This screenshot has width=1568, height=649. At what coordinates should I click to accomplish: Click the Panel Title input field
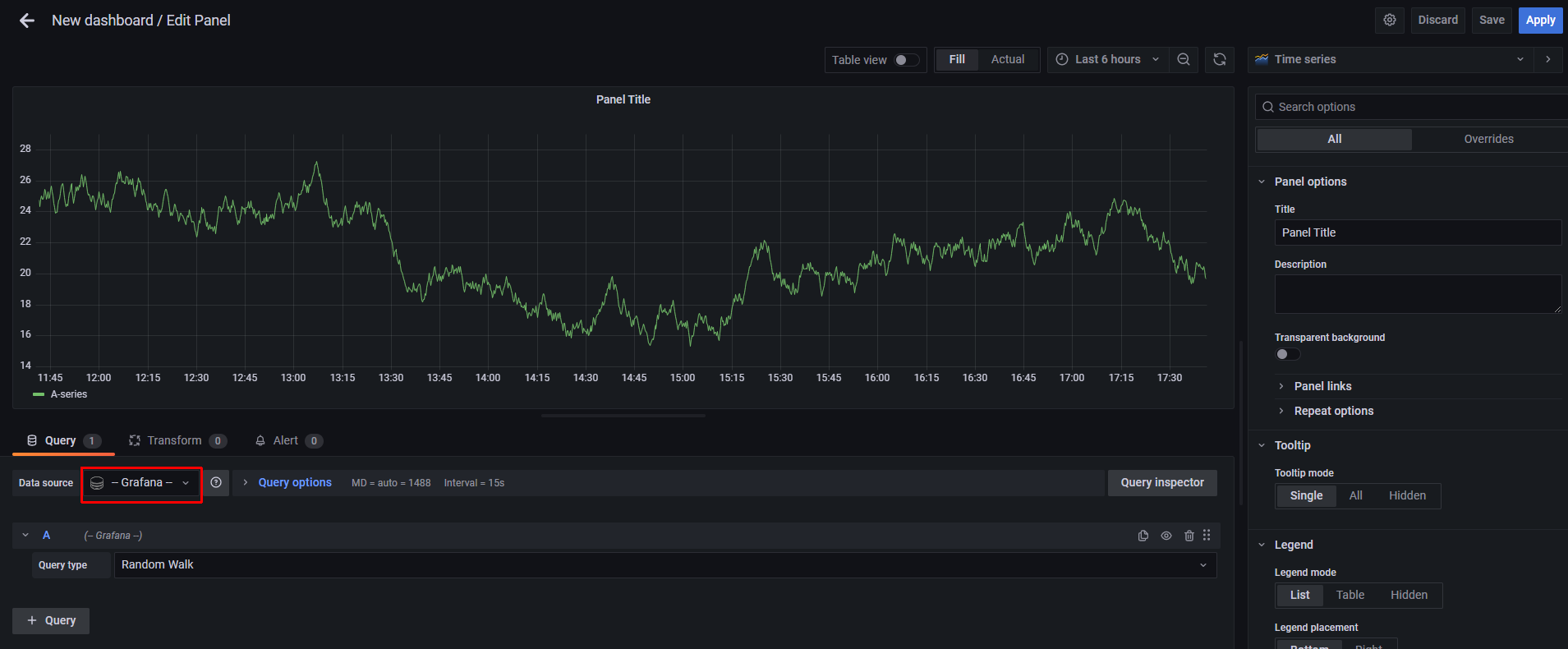tap(1418, 233)
